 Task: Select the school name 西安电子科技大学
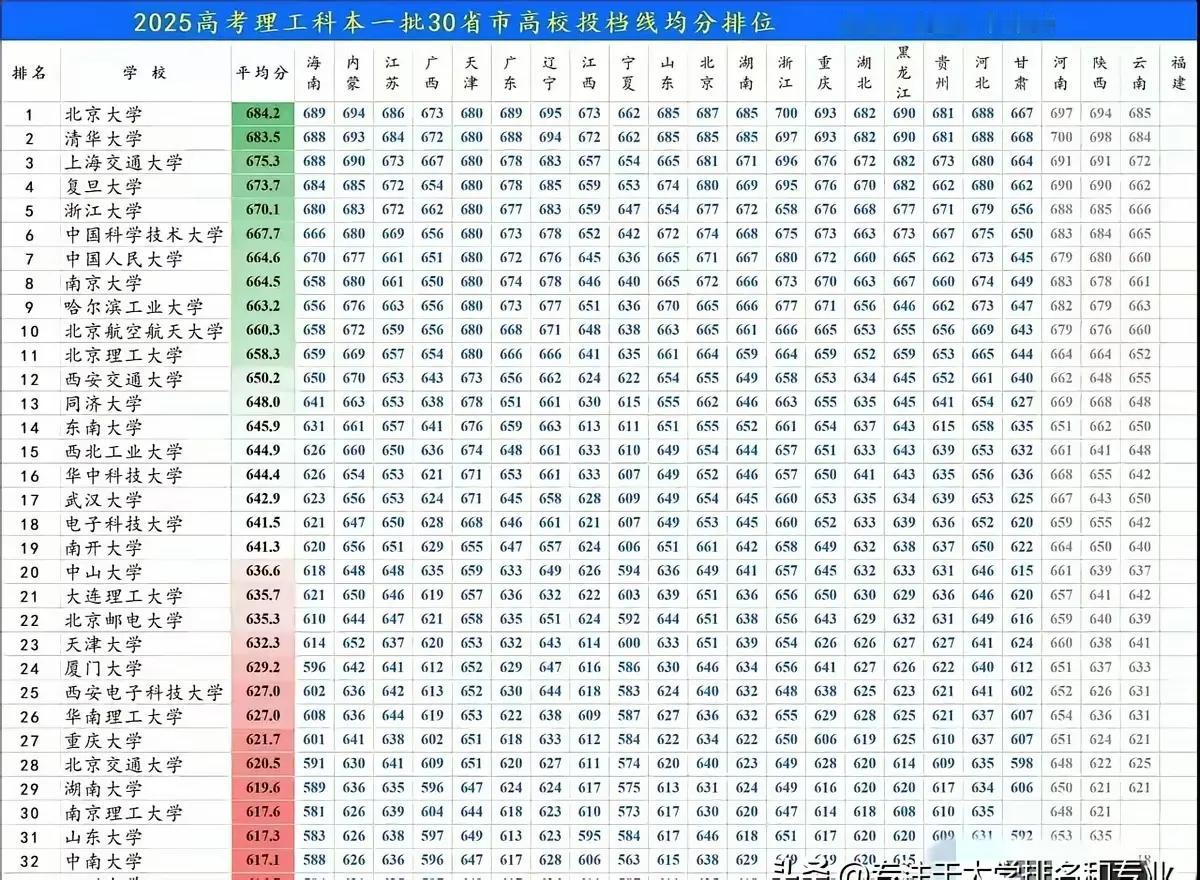144,692
